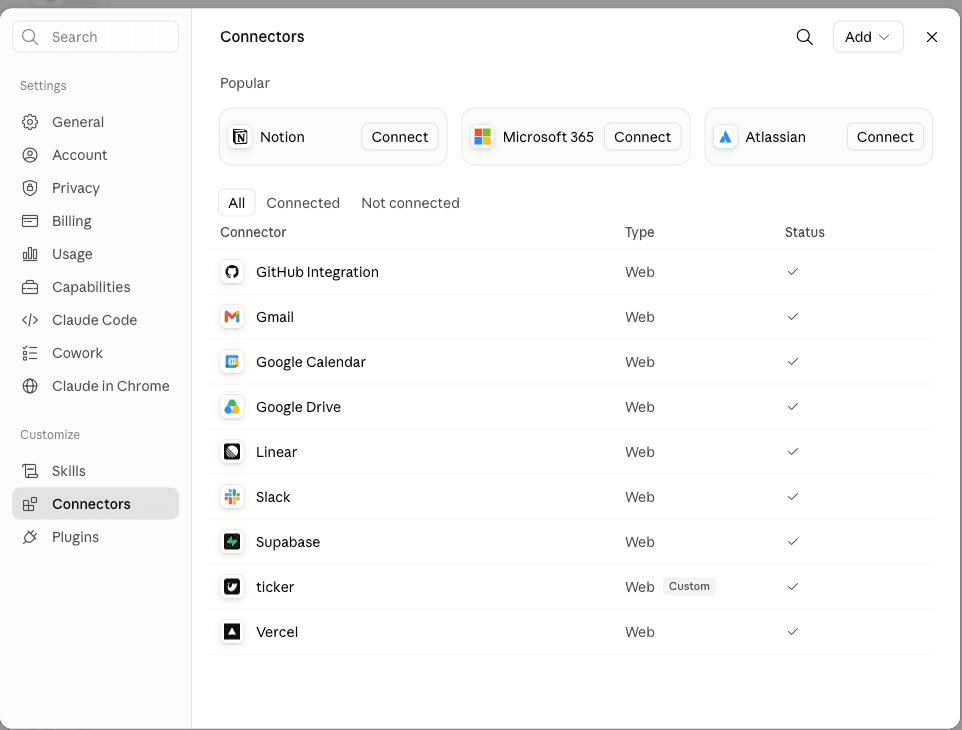Open the GitHub Integration row
This screenshot has width=962, height=730.
[x=571, y=272]
